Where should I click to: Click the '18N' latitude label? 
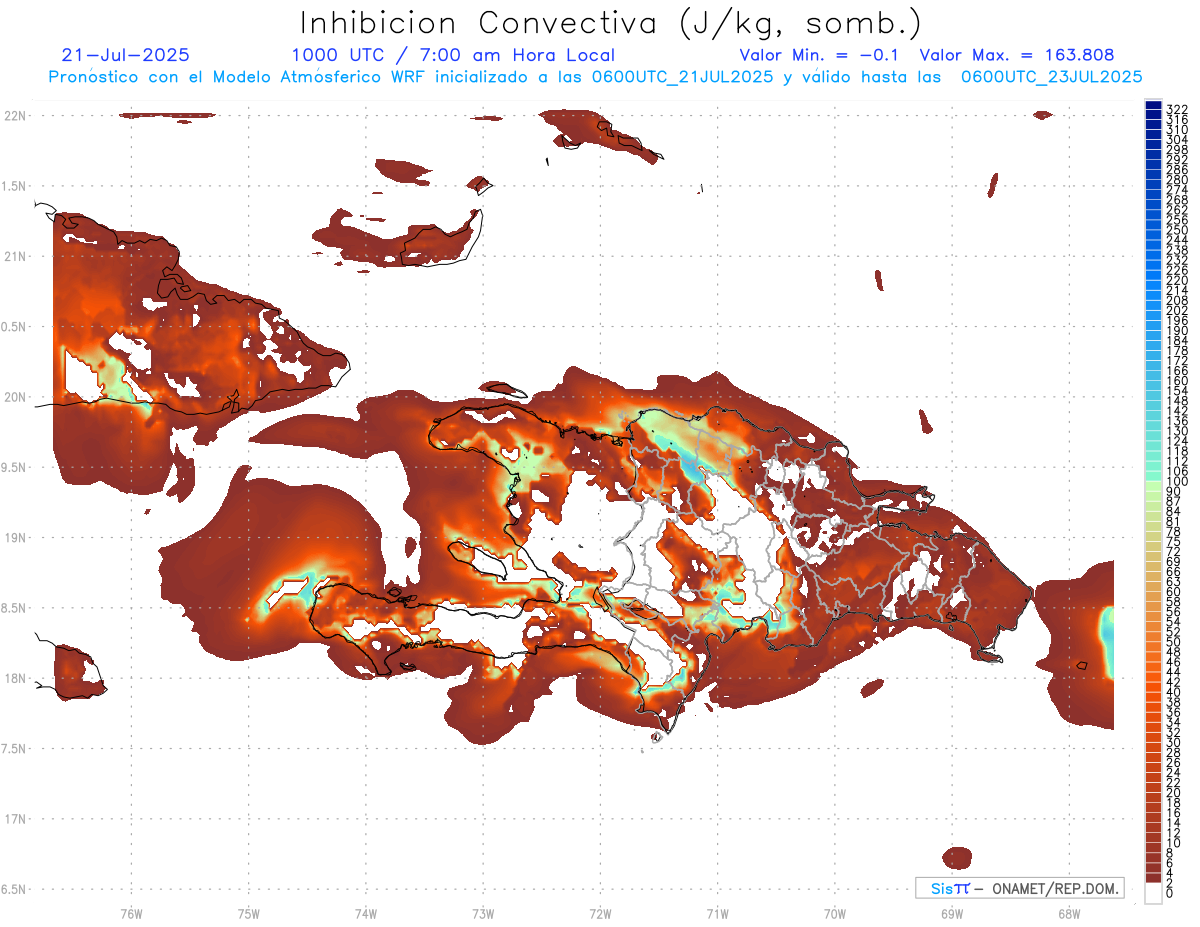tap(16, 678)
